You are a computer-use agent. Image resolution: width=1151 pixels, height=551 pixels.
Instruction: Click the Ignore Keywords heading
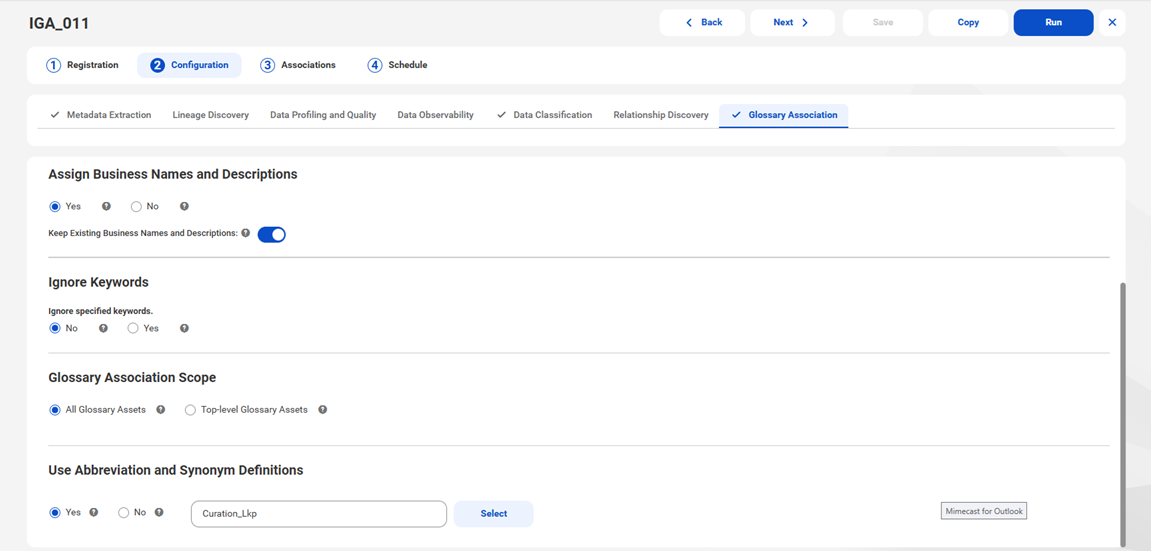click(98, 282)
